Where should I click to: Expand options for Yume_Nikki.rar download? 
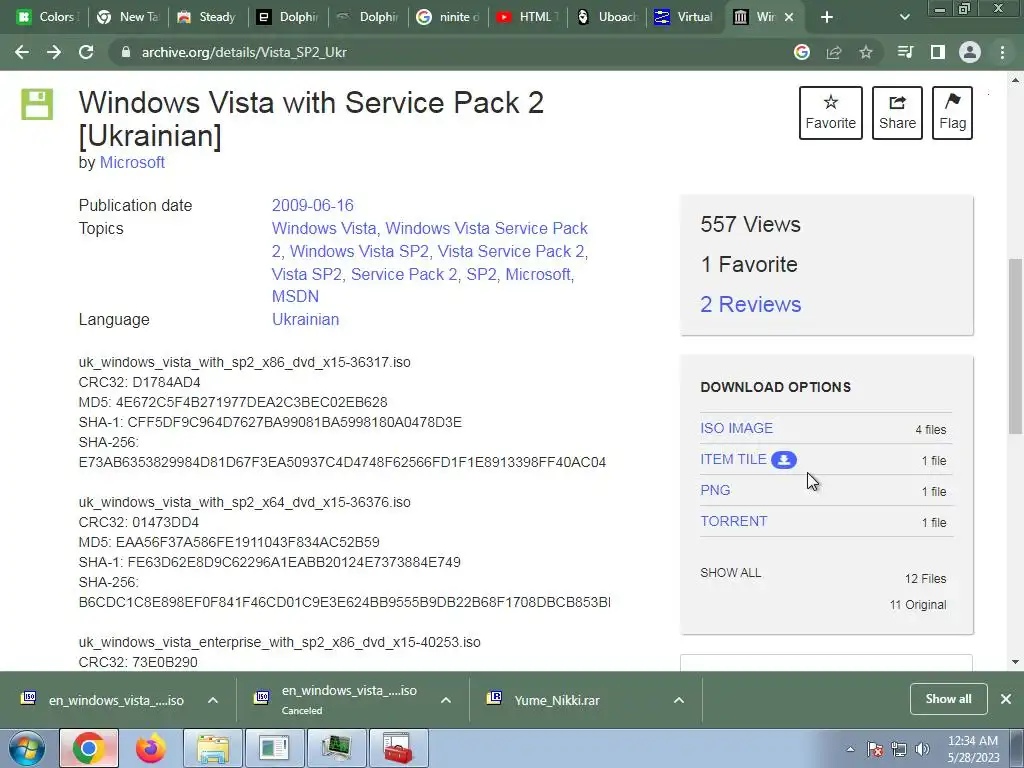tap(679, 700)
